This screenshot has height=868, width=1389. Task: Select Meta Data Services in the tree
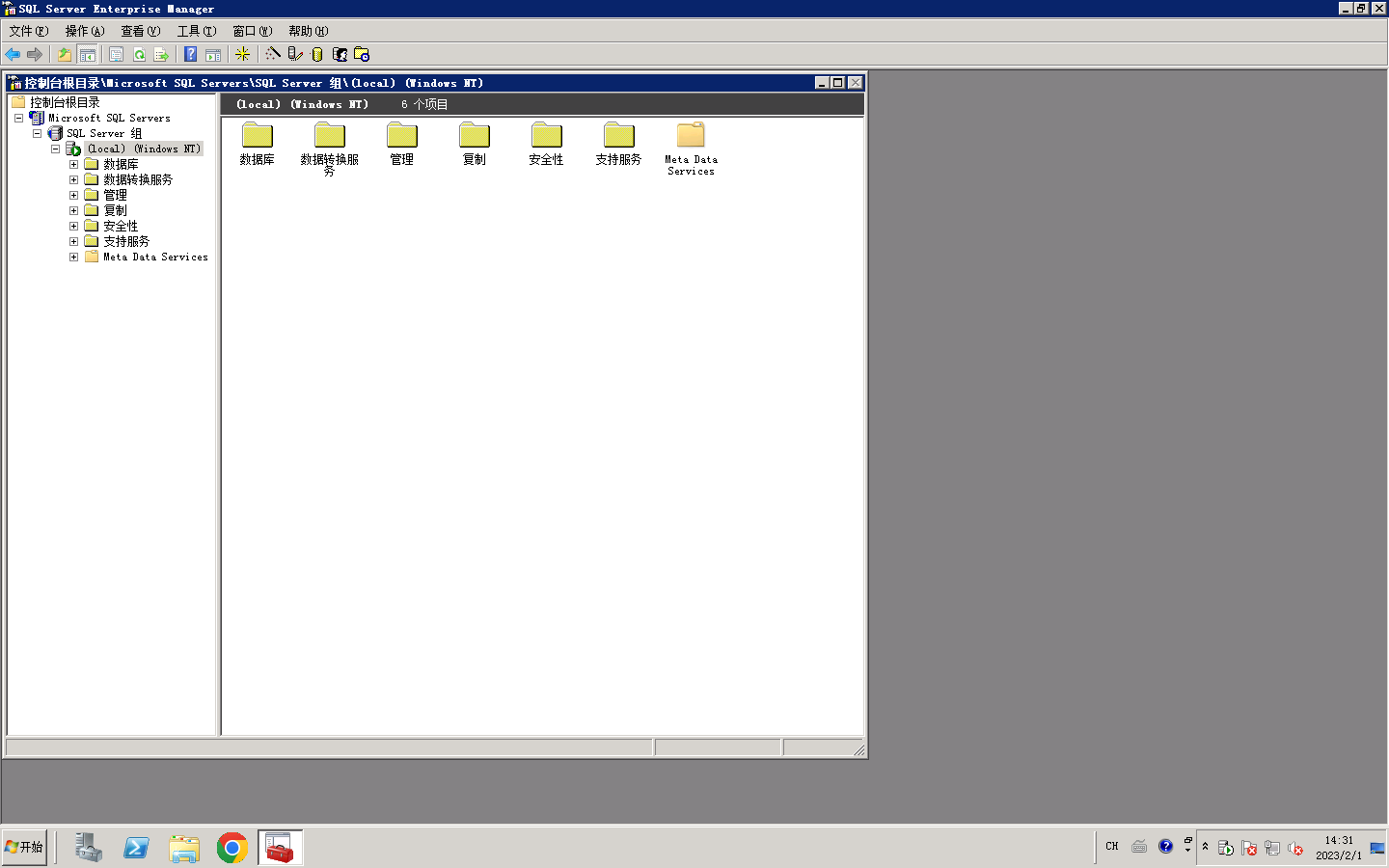click(x=155, y=257)
